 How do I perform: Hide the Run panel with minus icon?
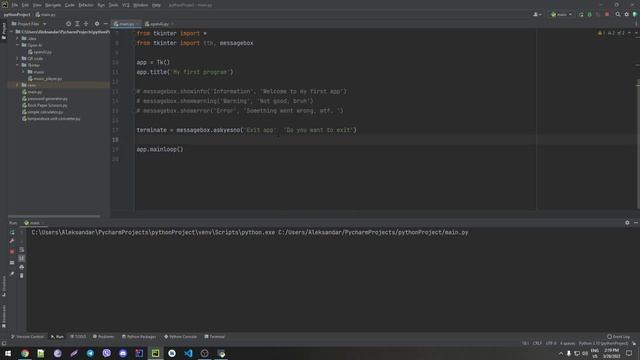click(x=636, y=223)
